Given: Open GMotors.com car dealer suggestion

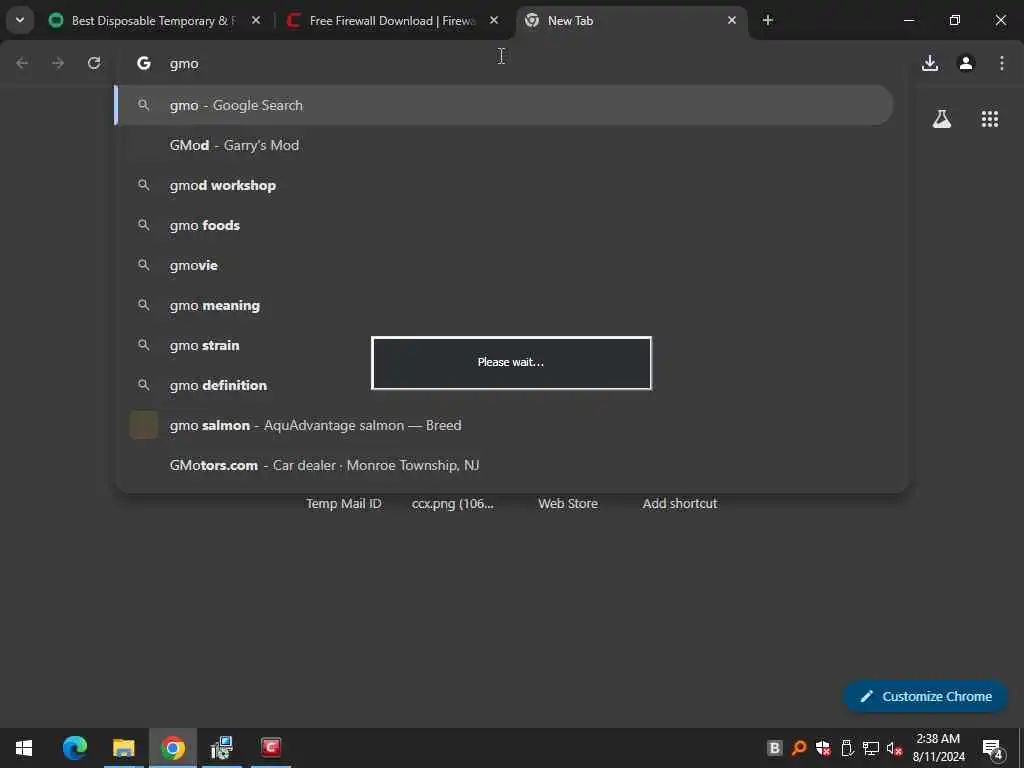Looking at the screenshot, I should [504, 465].
